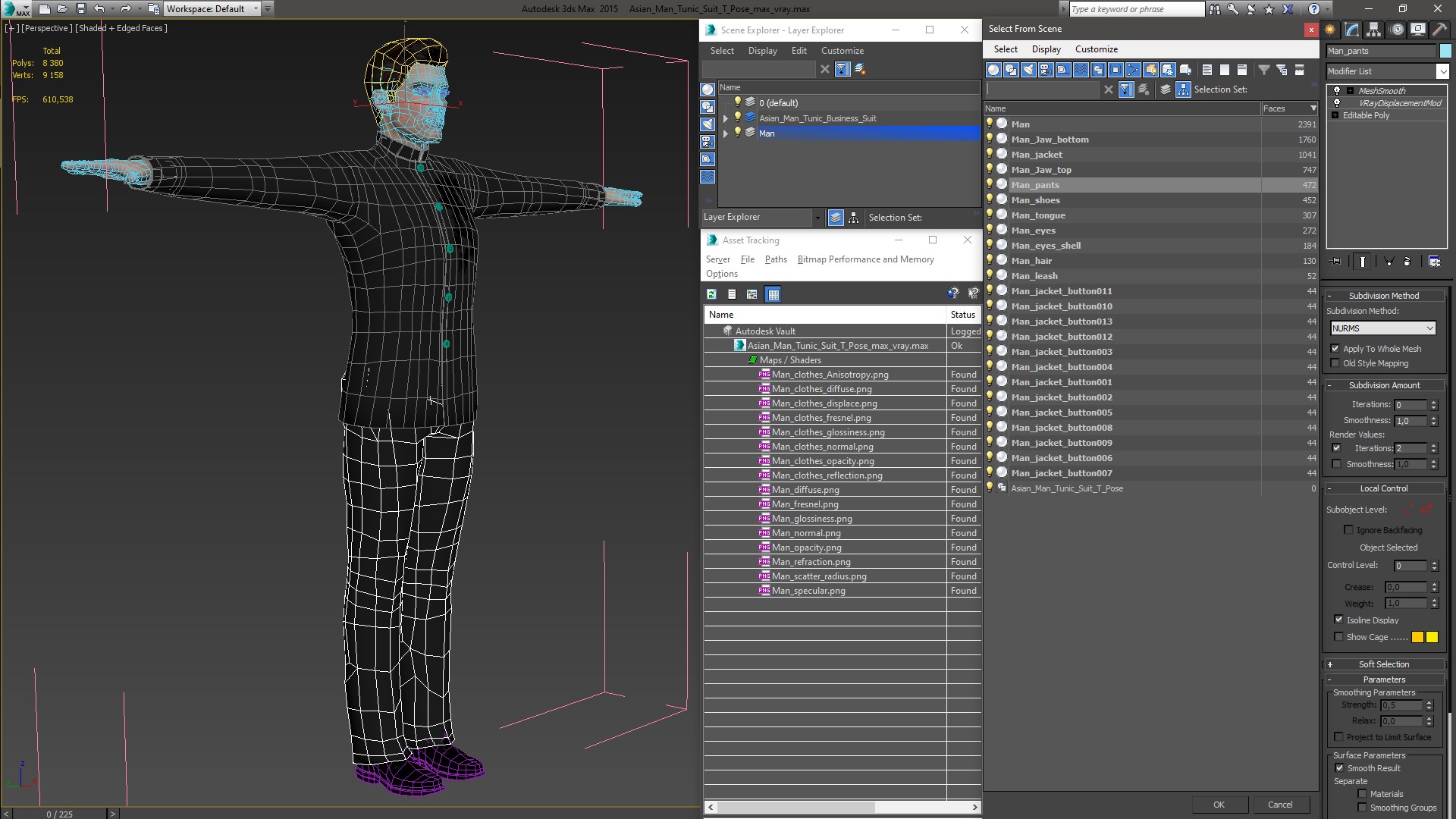Toggle Display Geometry filter in Select From Scene
This screenshot has height=819, width=1456.
(x=993, y=70)
